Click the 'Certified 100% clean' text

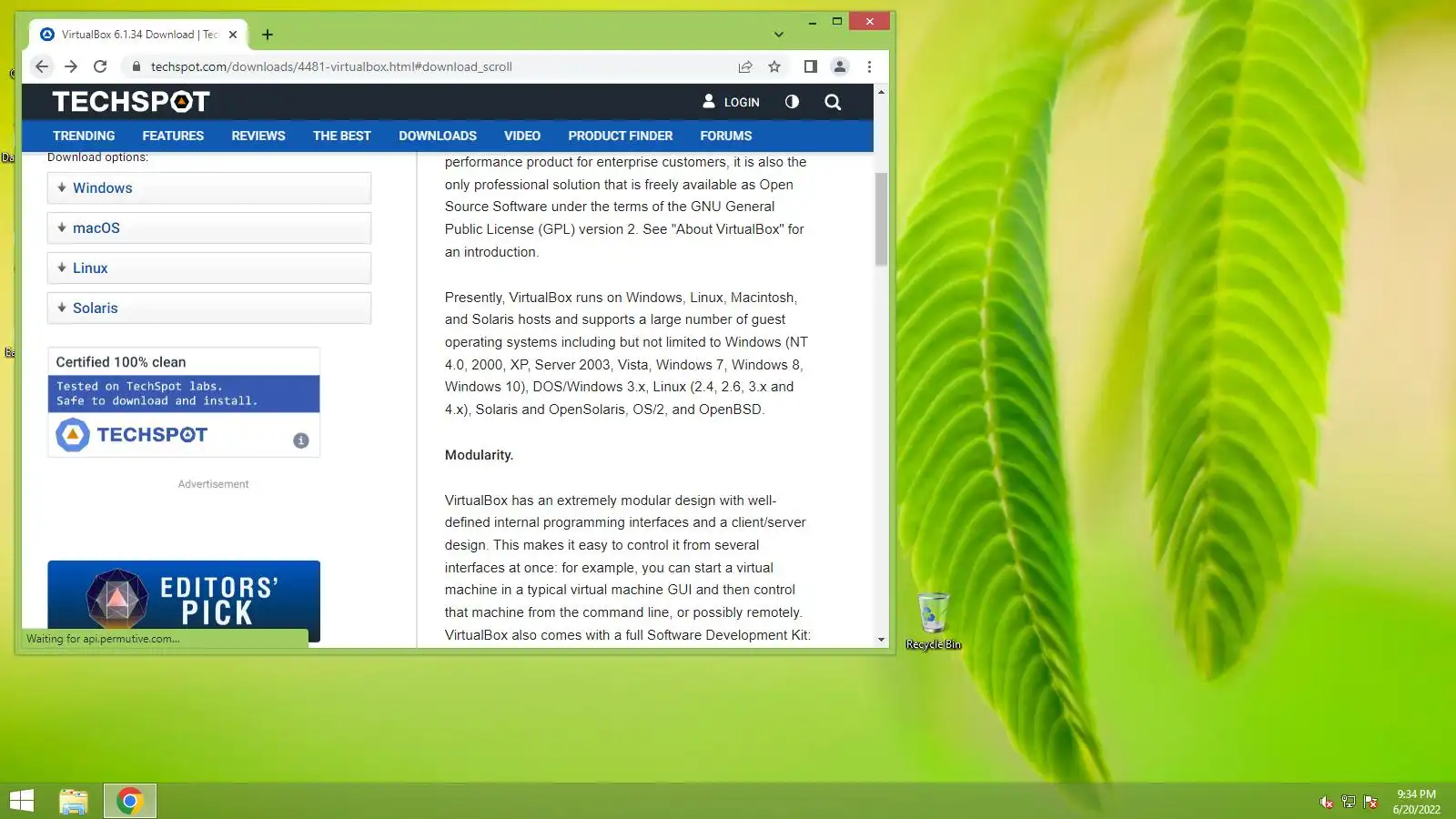tap(121, 362)
